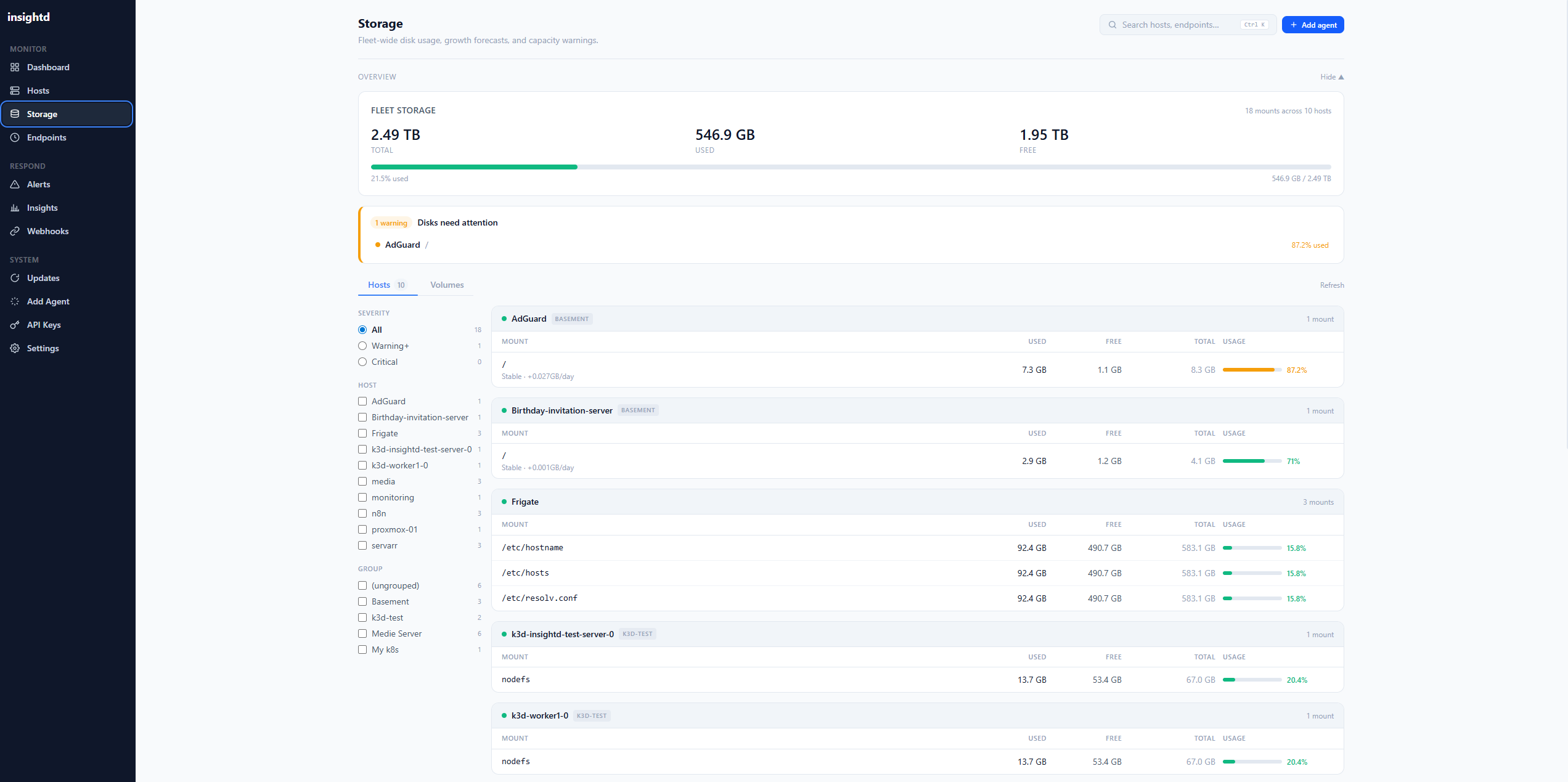This screenshot has width=1568, height=782.
Task: Click the Add Agent sparkle icon in sidebar
Action: tap(15, 301)
